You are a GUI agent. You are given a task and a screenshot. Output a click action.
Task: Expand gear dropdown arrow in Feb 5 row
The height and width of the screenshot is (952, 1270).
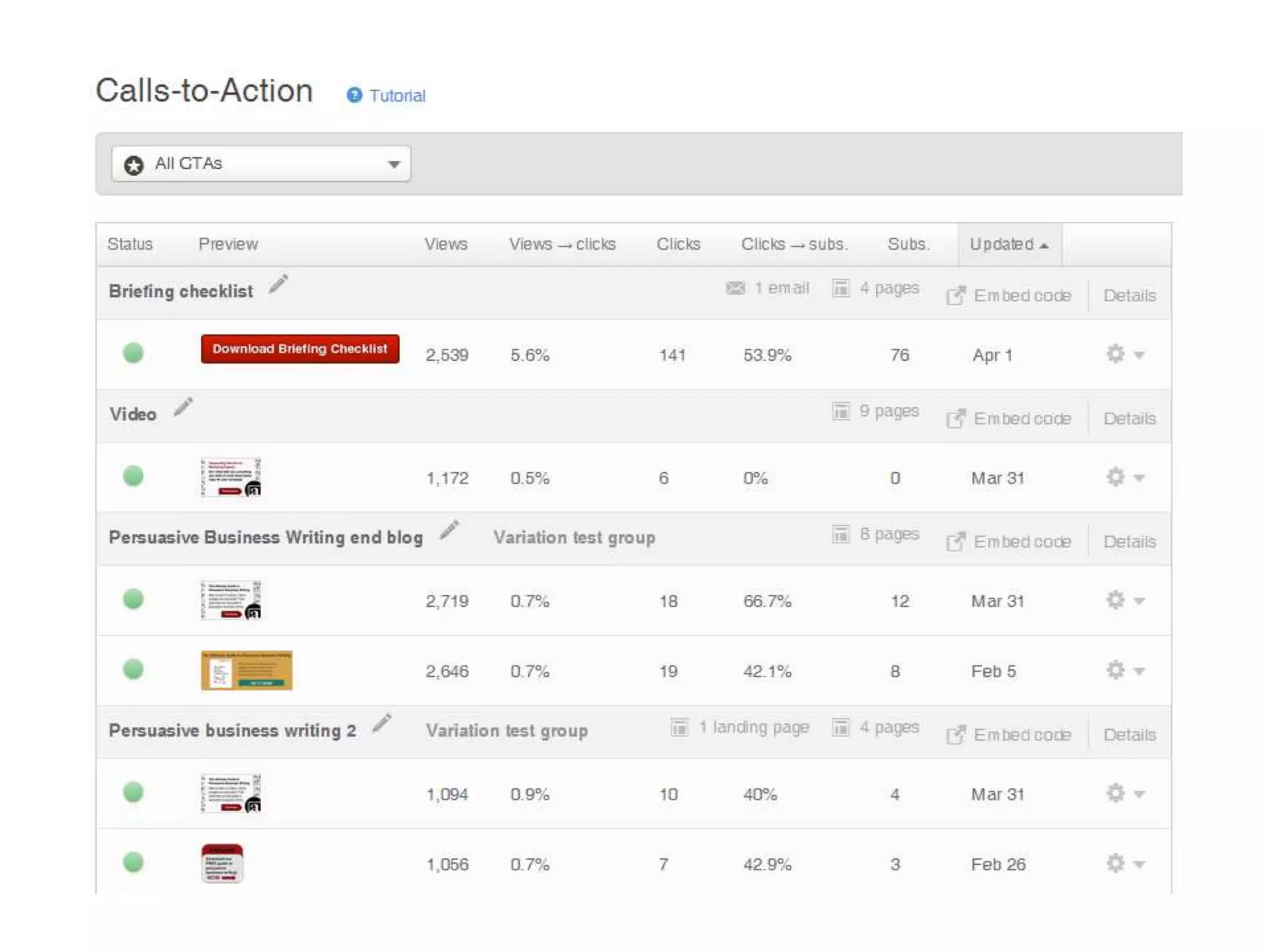(x=1139, y=671)
